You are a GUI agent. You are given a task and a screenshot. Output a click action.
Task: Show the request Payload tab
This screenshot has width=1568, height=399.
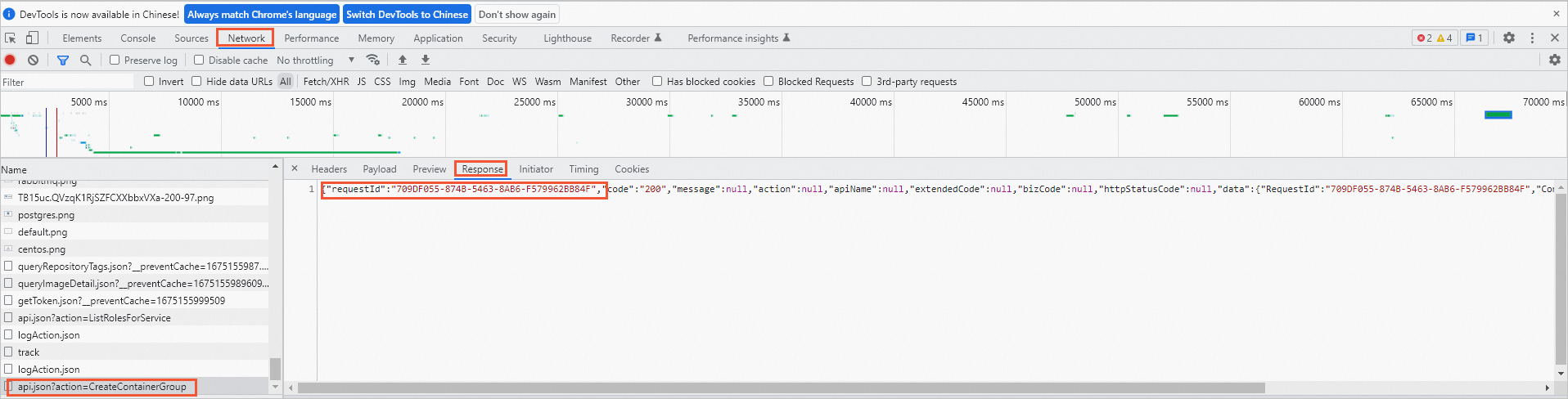pos(380,169)
